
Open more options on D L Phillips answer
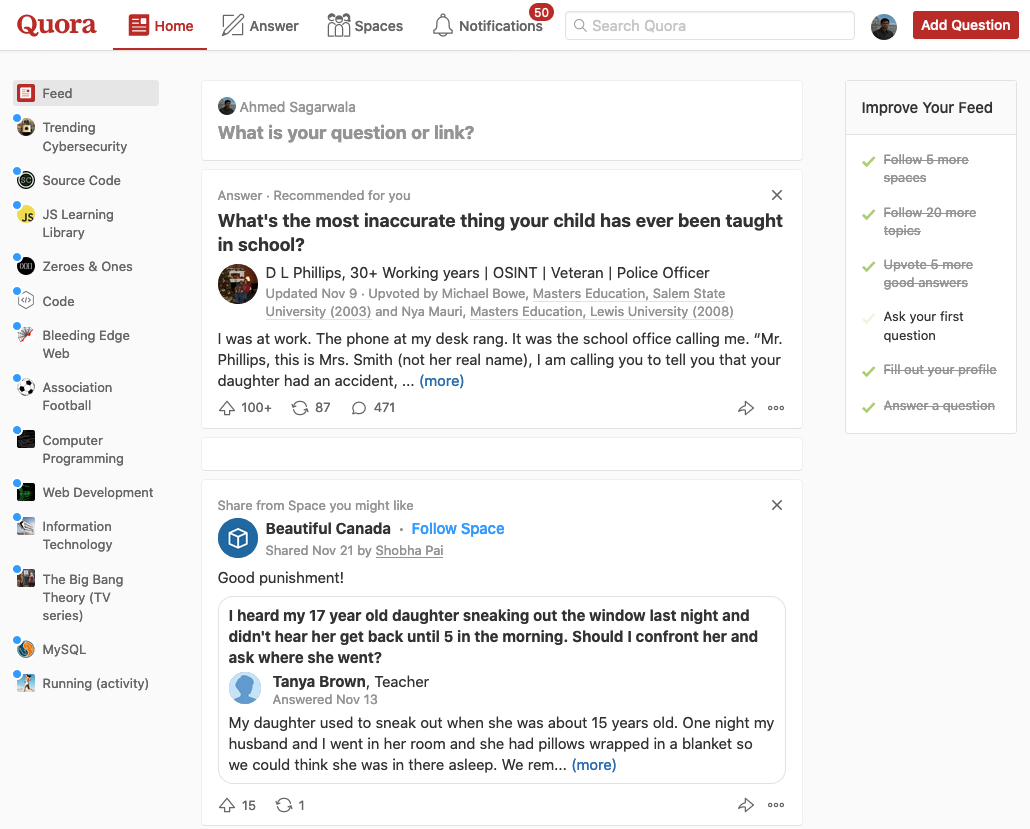(776, 408)
